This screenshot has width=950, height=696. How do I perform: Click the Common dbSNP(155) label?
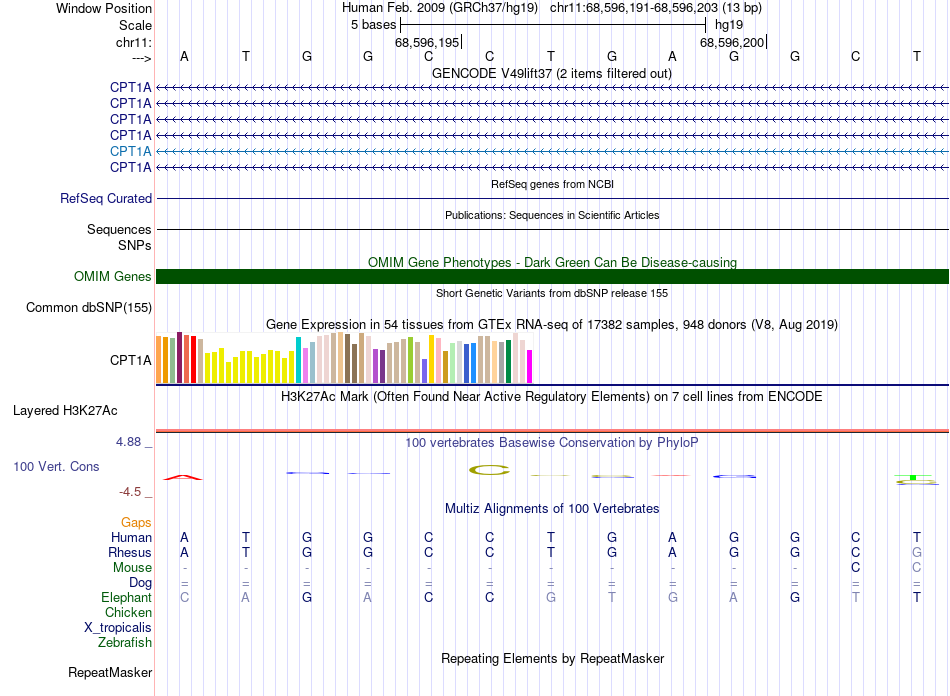click(88, 308)
